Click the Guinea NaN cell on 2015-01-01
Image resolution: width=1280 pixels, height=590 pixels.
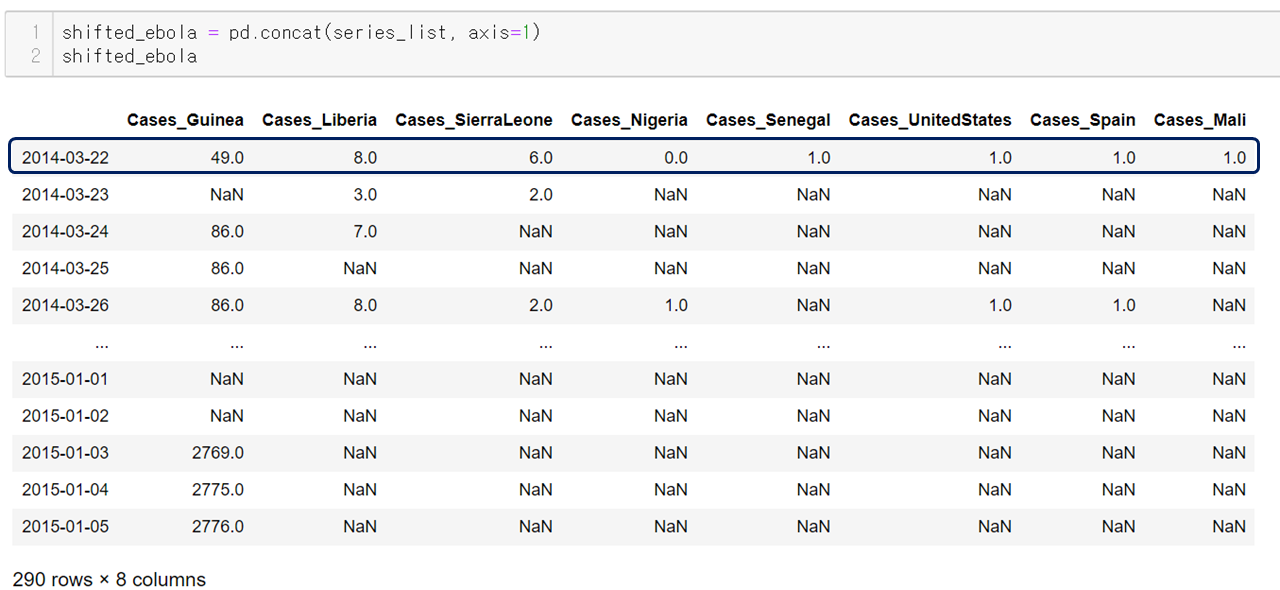[x=227, y=379]
